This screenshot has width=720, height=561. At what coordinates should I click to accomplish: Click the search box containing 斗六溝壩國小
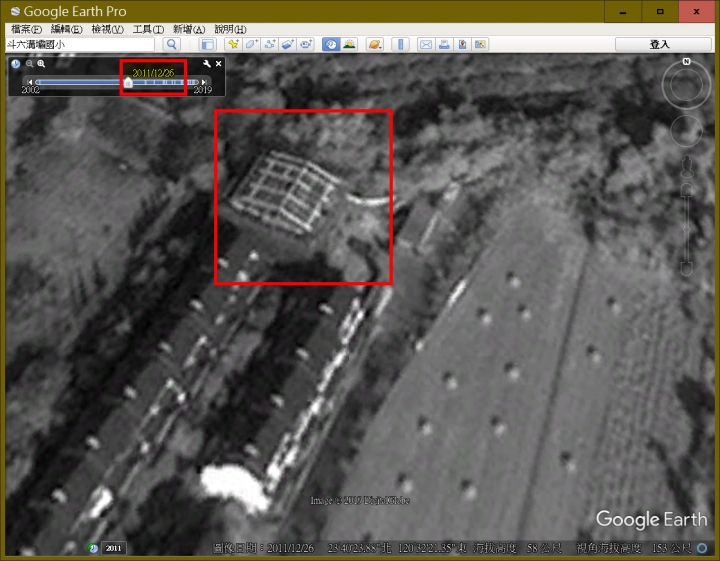[x=80, y=45]
